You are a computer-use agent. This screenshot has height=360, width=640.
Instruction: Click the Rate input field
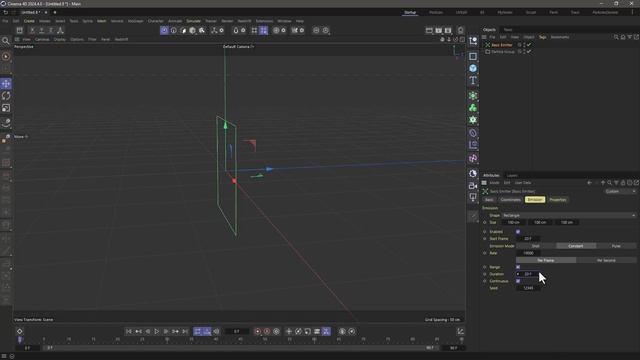[x=528, y=253]
